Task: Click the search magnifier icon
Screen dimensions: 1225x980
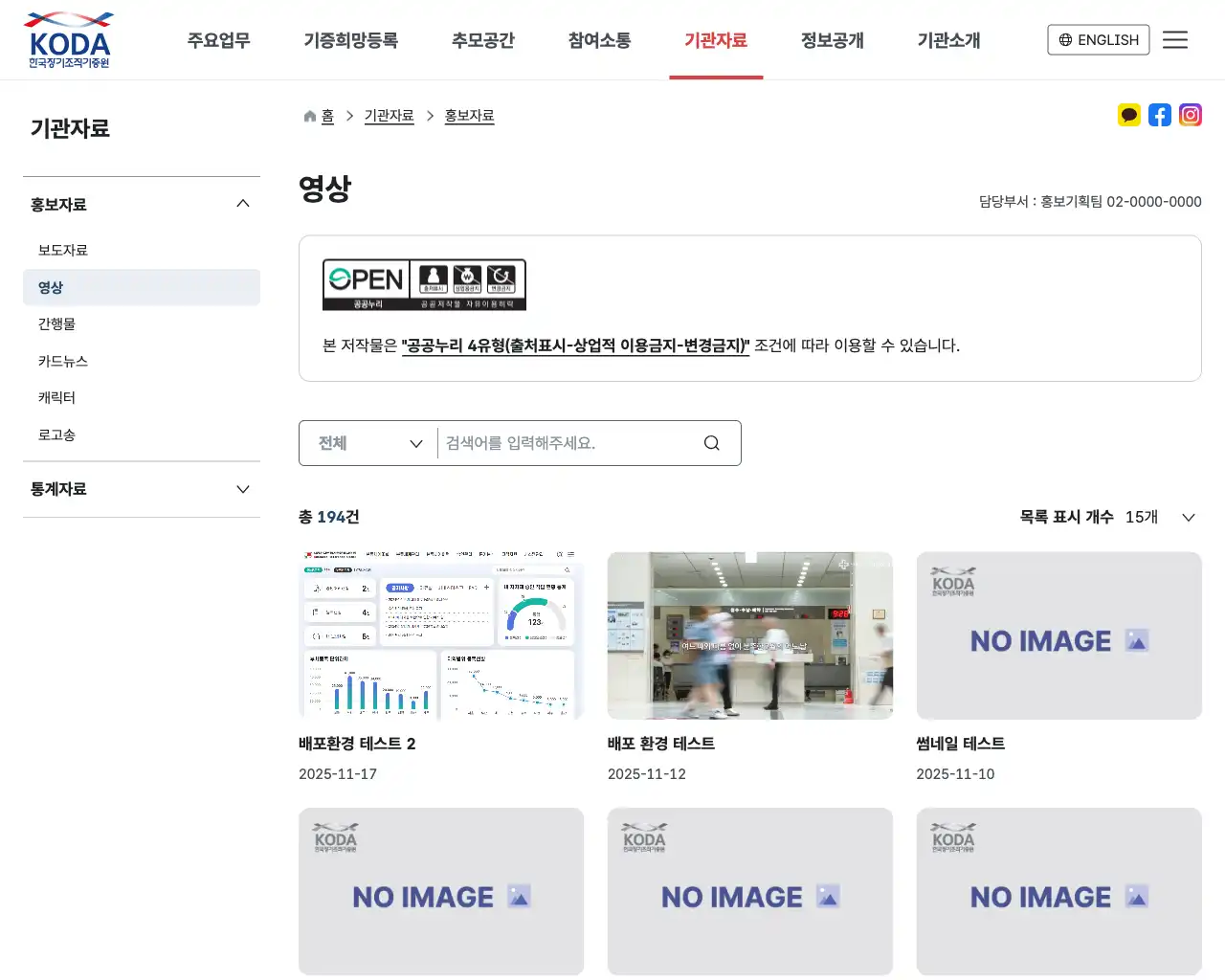Action: click(x=711, y=442)
